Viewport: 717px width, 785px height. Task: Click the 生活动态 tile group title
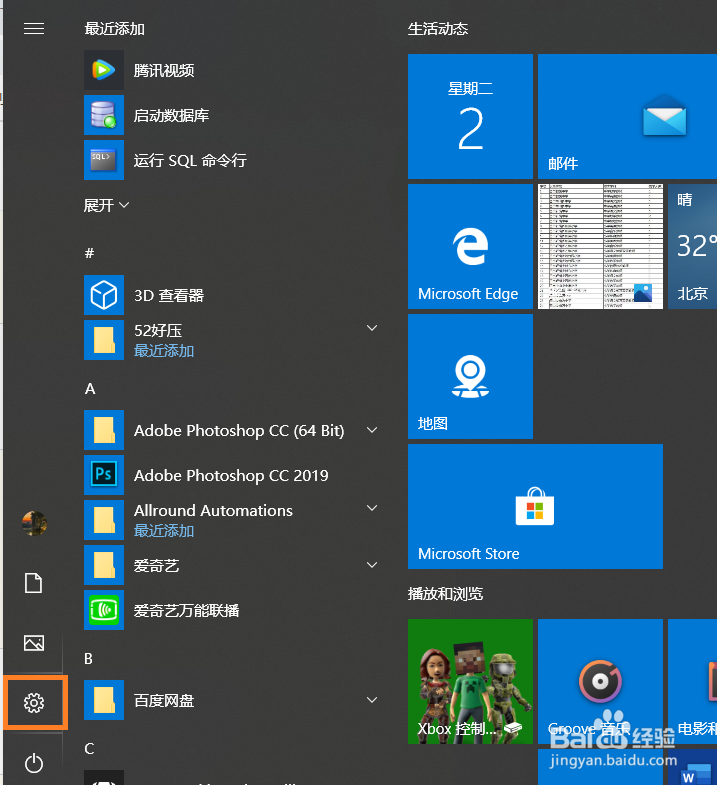[438, 29]
